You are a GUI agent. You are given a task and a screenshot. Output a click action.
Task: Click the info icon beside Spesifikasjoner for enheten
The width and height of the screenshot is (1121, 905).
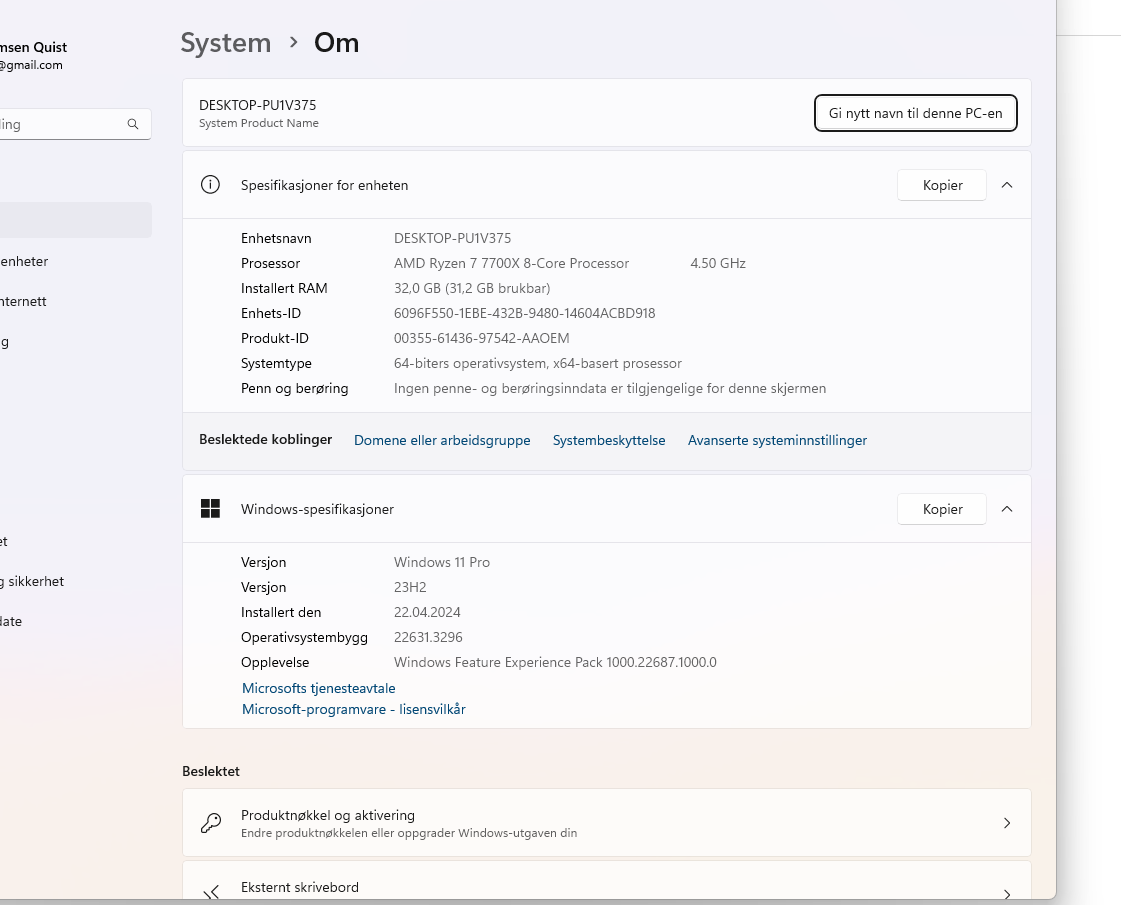tap(210, 185)
